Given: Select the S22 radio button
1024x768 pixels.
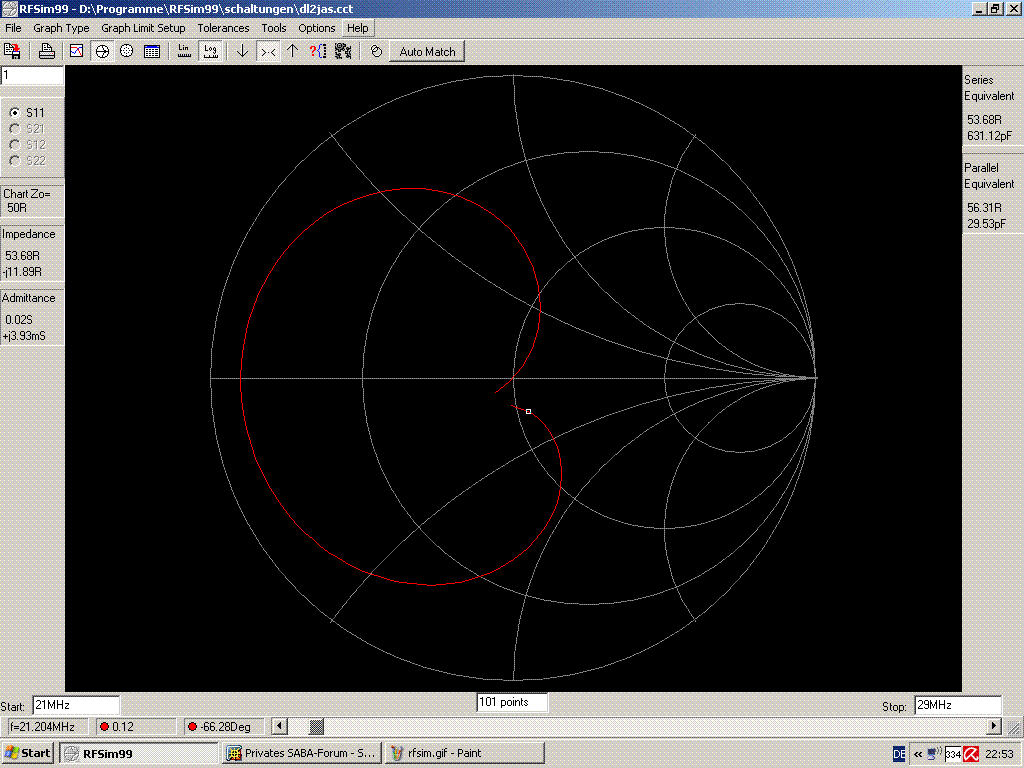Looking at the screenshot, I should tap(14, 161).
